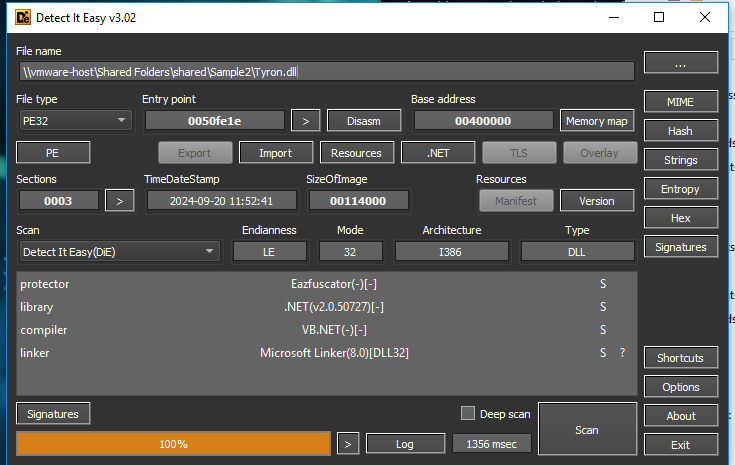Open the File type PE32 dropdown

(75, 121)
